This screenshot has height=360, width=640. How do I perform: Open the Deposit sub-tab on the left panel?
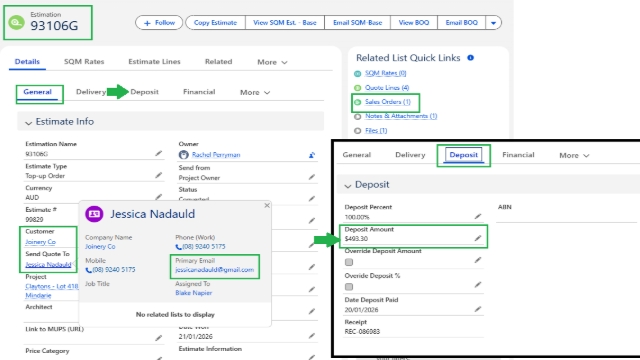coord(144,92)
